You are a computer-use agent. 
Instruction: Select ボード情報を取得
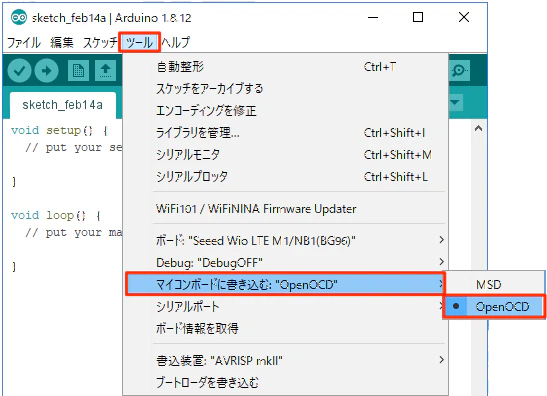click(x=285, y=328)
